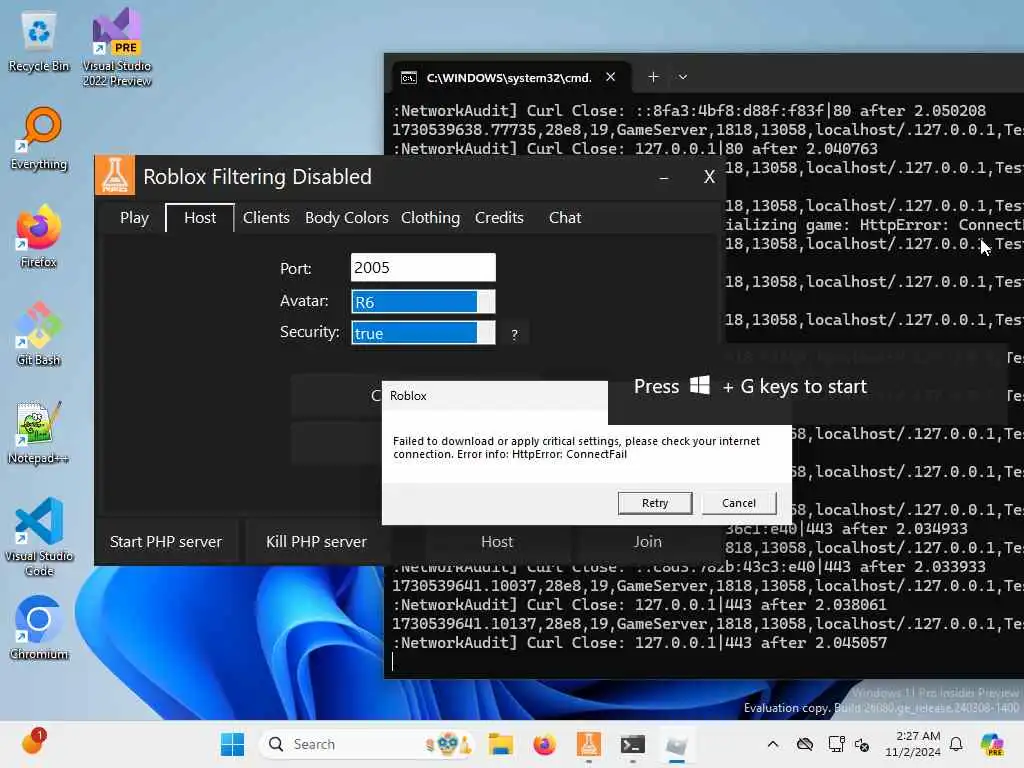
Task: Show hidden tray icons chevron
Action: click(x=773, y=744)
